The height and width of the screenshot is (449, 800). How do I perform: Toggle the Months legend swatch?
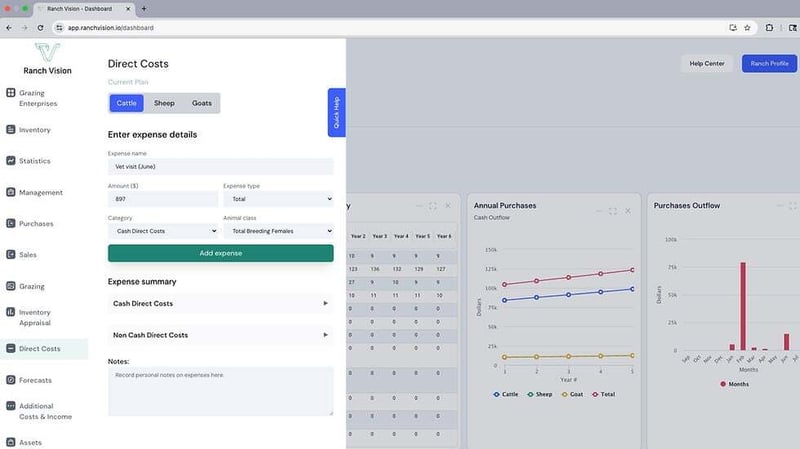click(x=724, y=383)
